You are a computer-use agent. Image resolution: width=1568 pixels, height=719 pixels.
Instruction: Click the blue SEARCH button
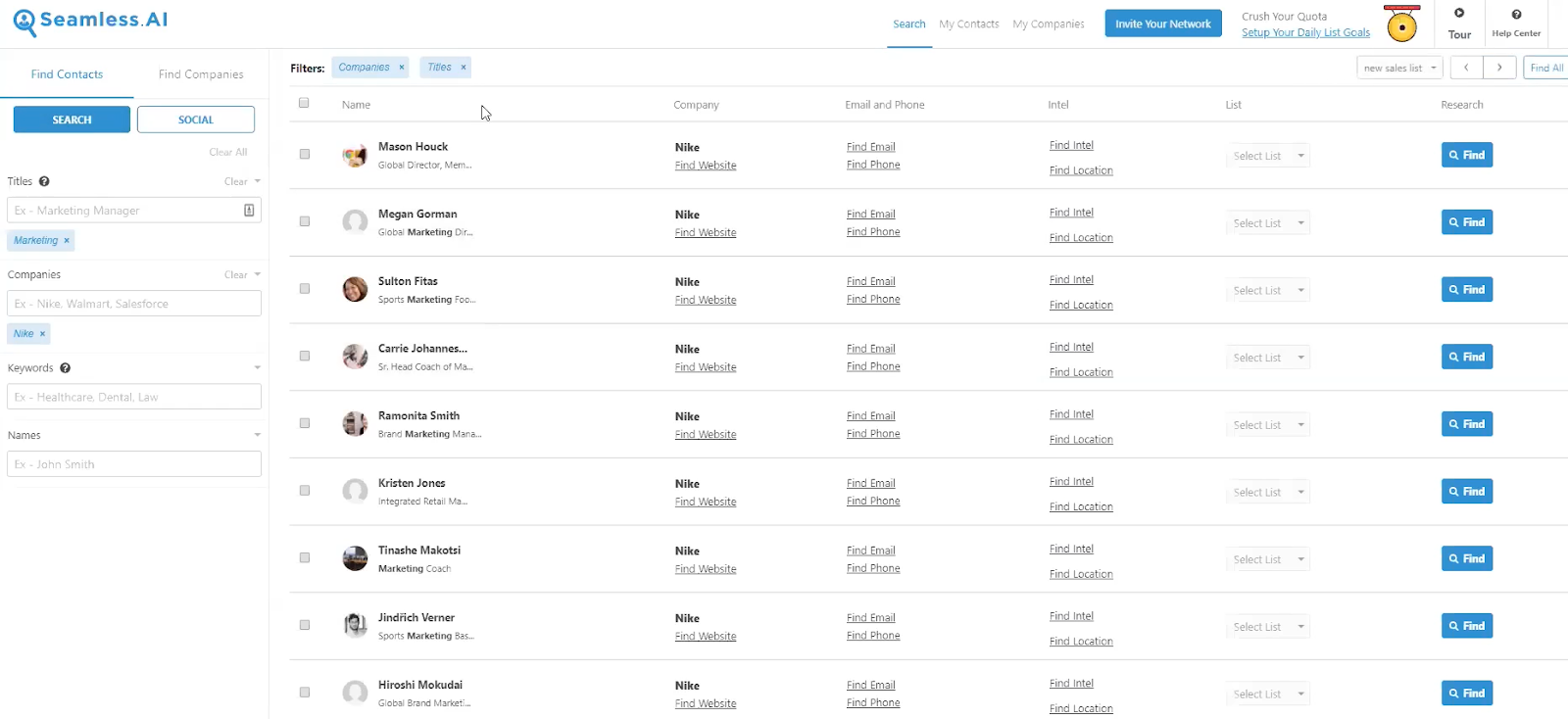click(x=72, y=120)
